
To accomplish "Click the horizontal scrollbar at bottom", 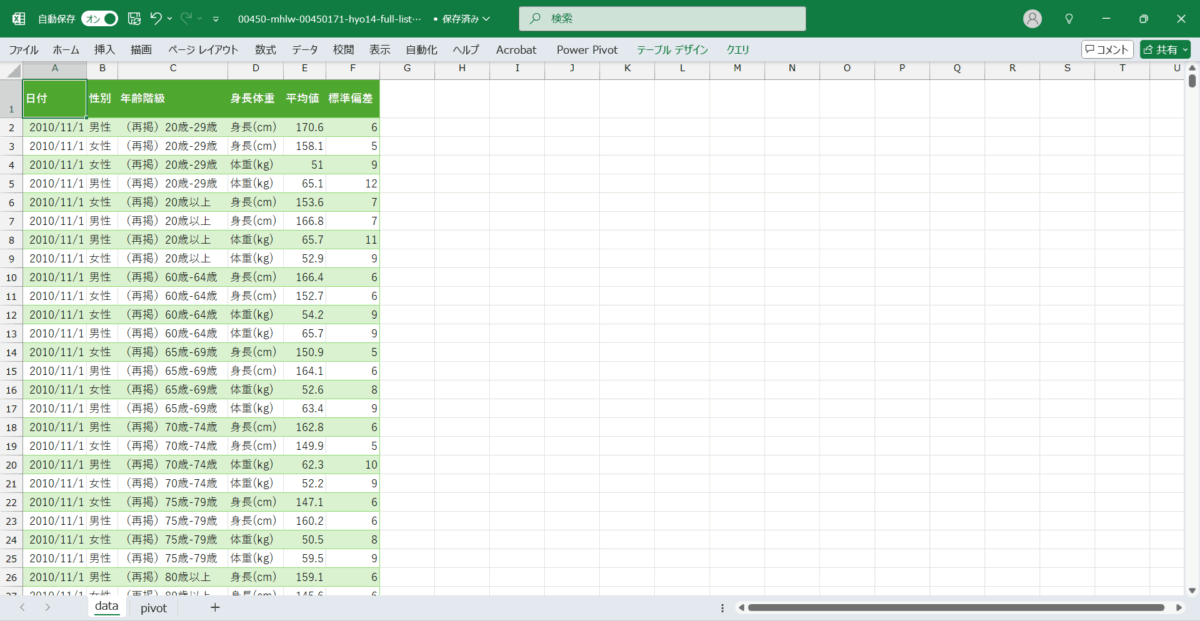I will [955, 608].
